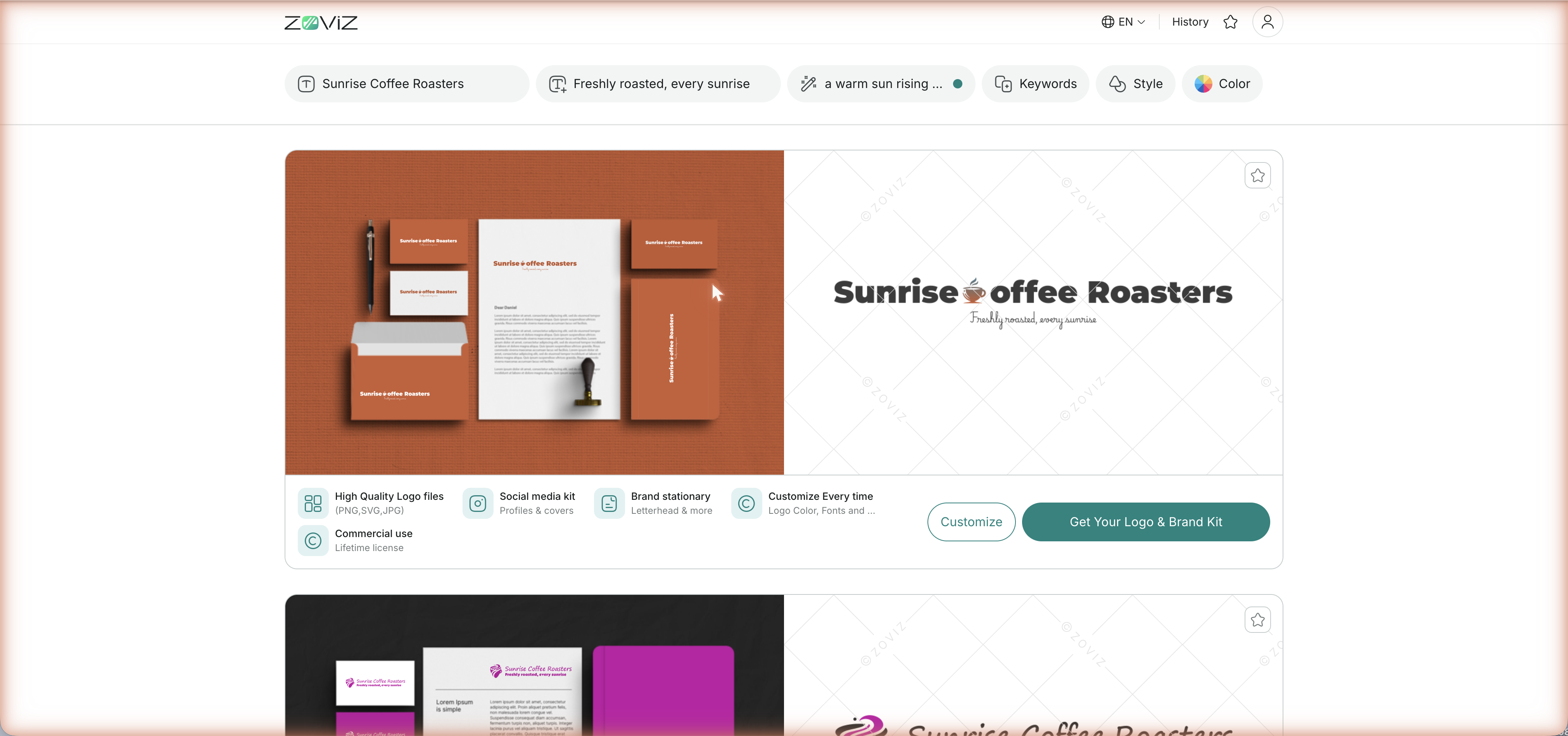Click the 'Brand stationary' label
Screen dimensions: 1568x736
coord(670,496)
